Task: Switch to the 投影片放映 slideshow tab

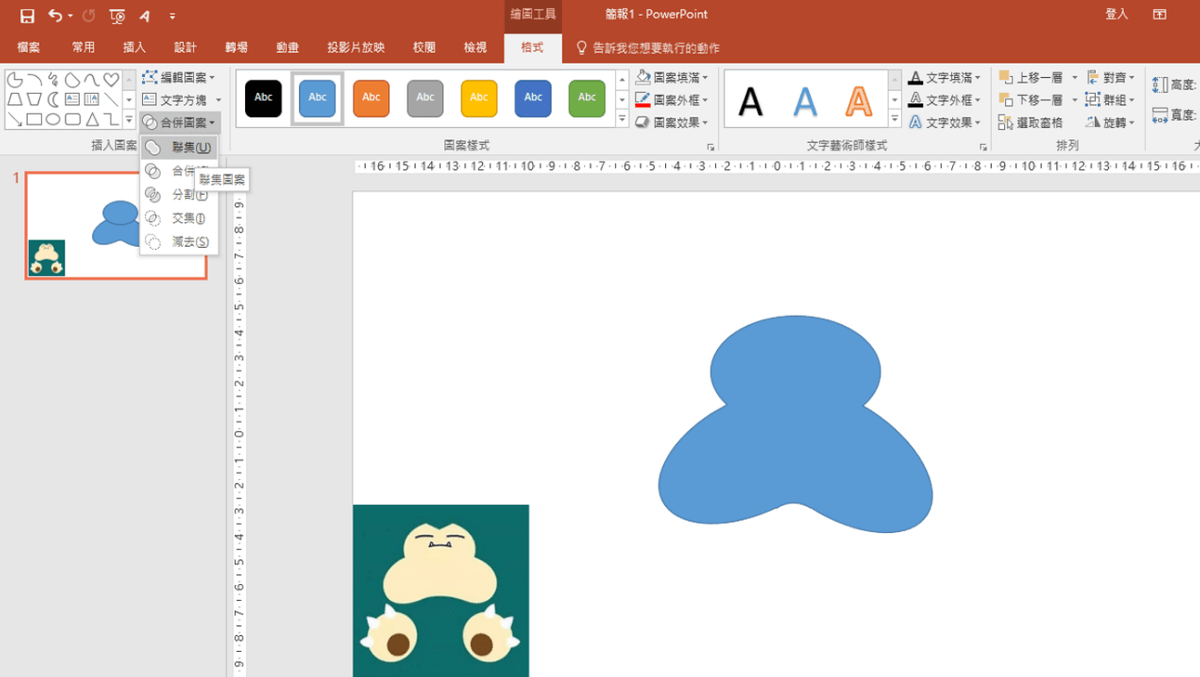Action: point(356,47)
